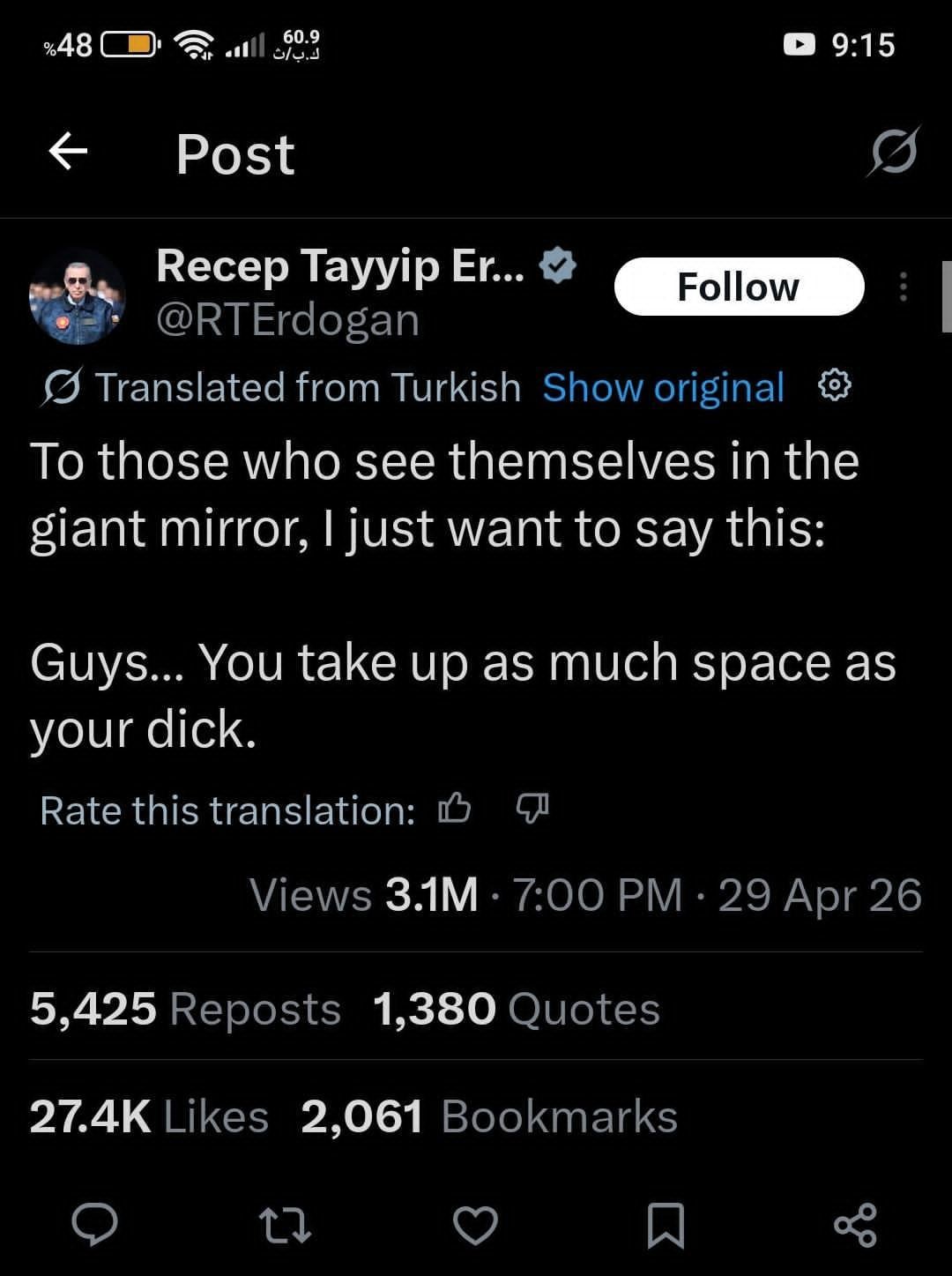Image resolution: width=952 pixels, height=1276 pixels.
Task: Tap the reply speech bubble icon
Action: 94,1225
